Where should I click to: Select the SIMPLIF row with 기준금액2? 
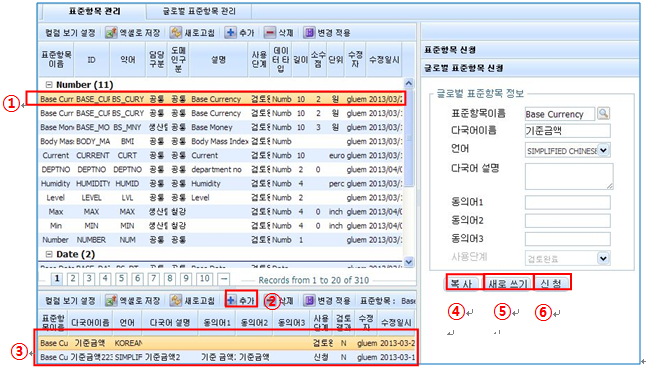[x=227, y=357]
